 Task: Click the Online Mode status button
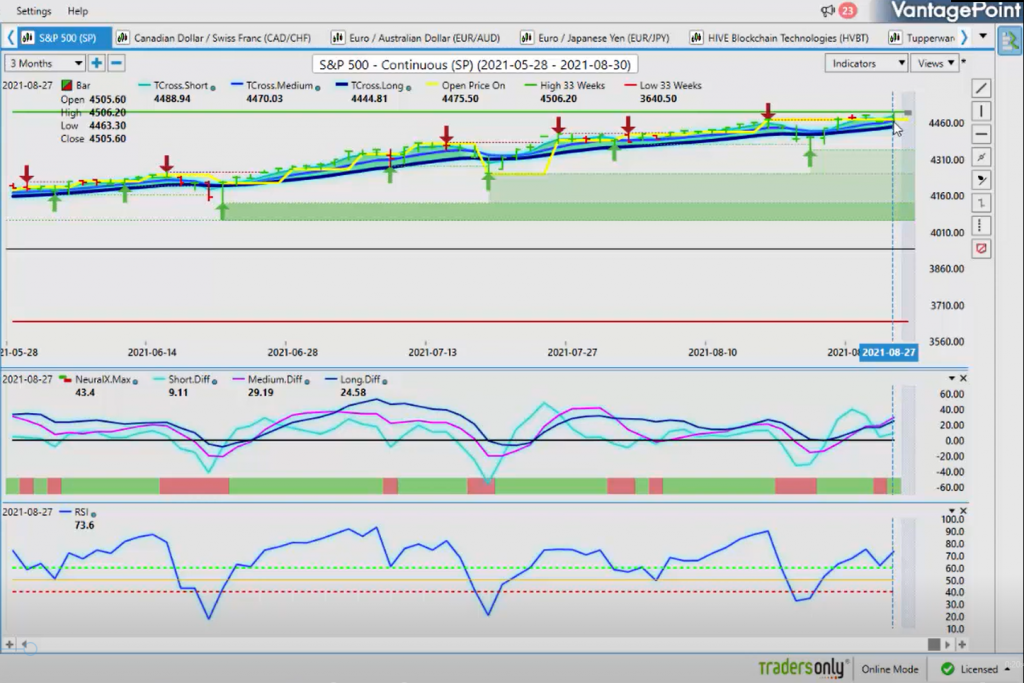(x=889, y=669)
